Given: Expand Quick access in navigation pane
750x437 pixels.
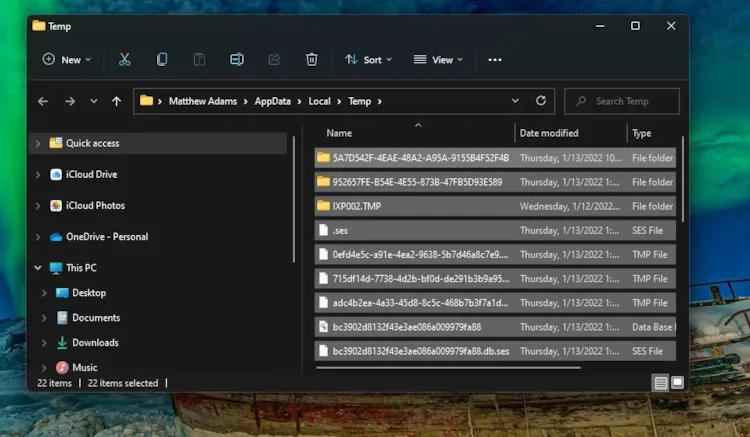Looking at the screenshot, I should click(x=38, y=143).
